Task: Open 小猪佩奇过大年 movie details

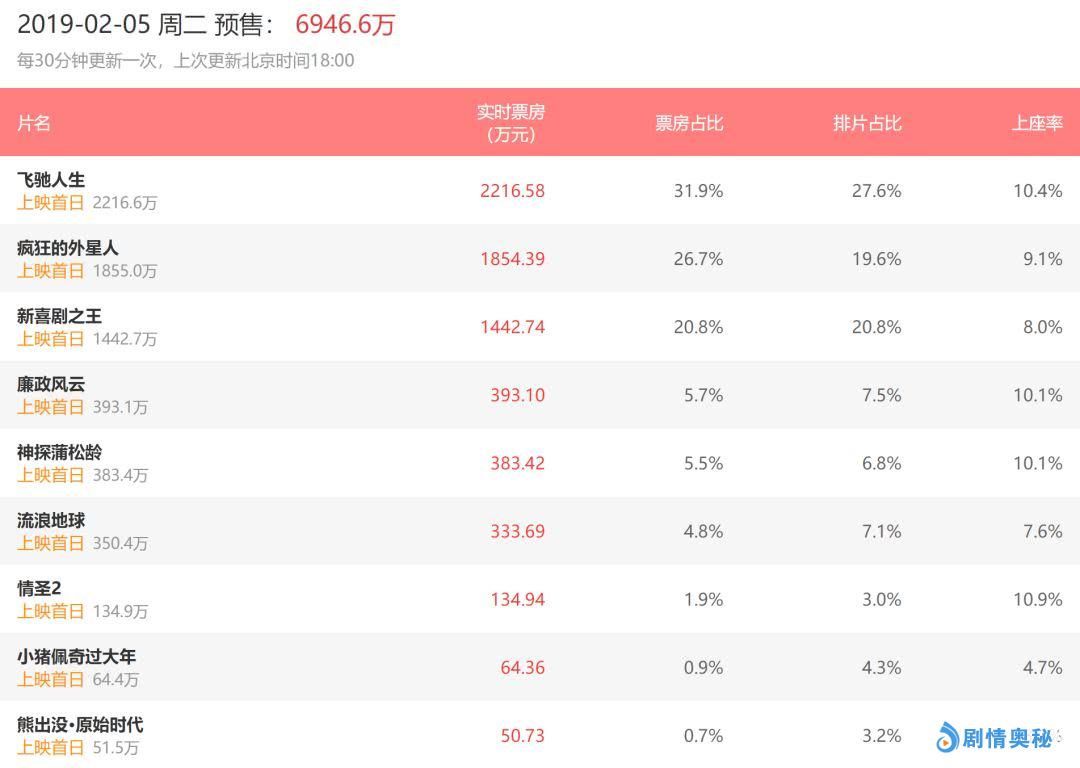Action: pyautogui.click(x=76, y=656)
